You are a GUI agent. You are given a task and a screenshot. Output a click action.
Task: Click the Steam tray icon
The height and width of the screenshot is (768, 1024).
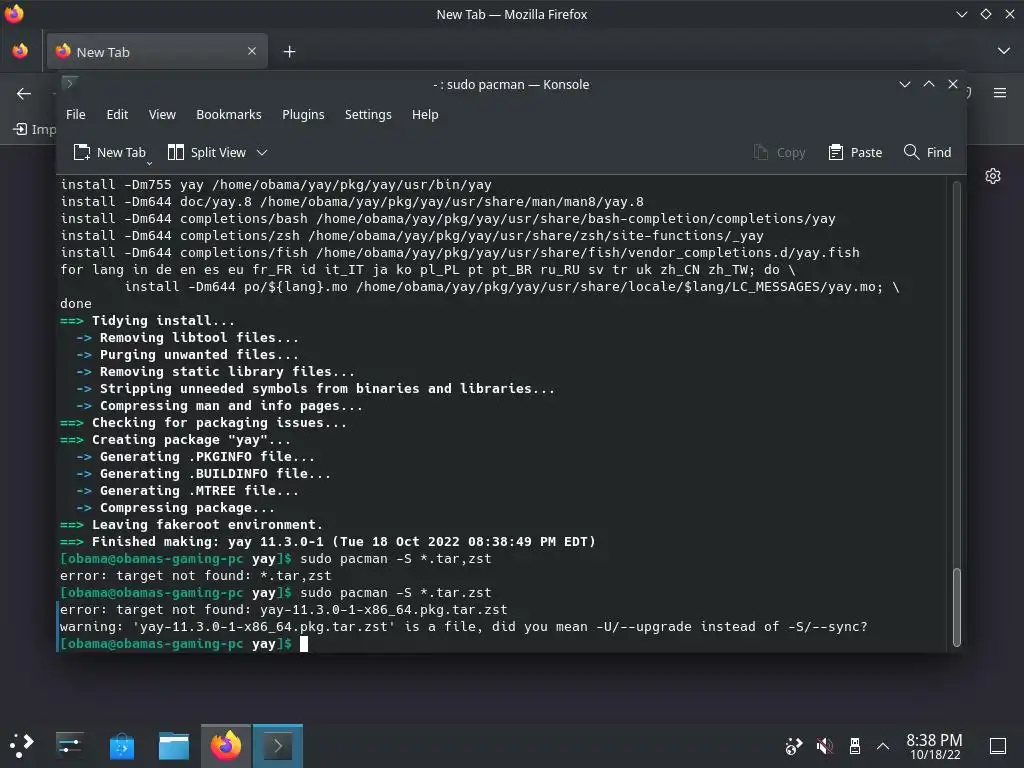793,745
